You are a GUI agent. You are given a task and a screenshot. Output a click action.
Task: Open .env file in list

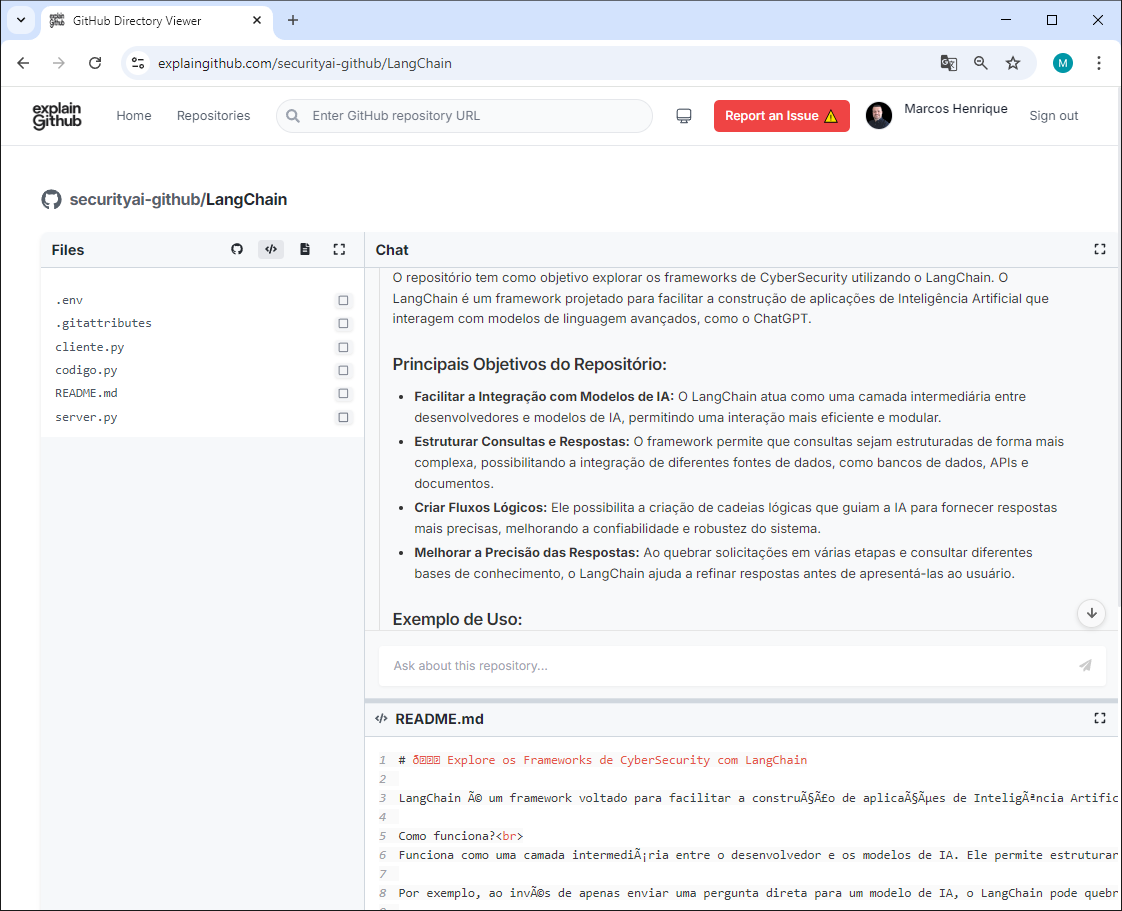(69, 300)
